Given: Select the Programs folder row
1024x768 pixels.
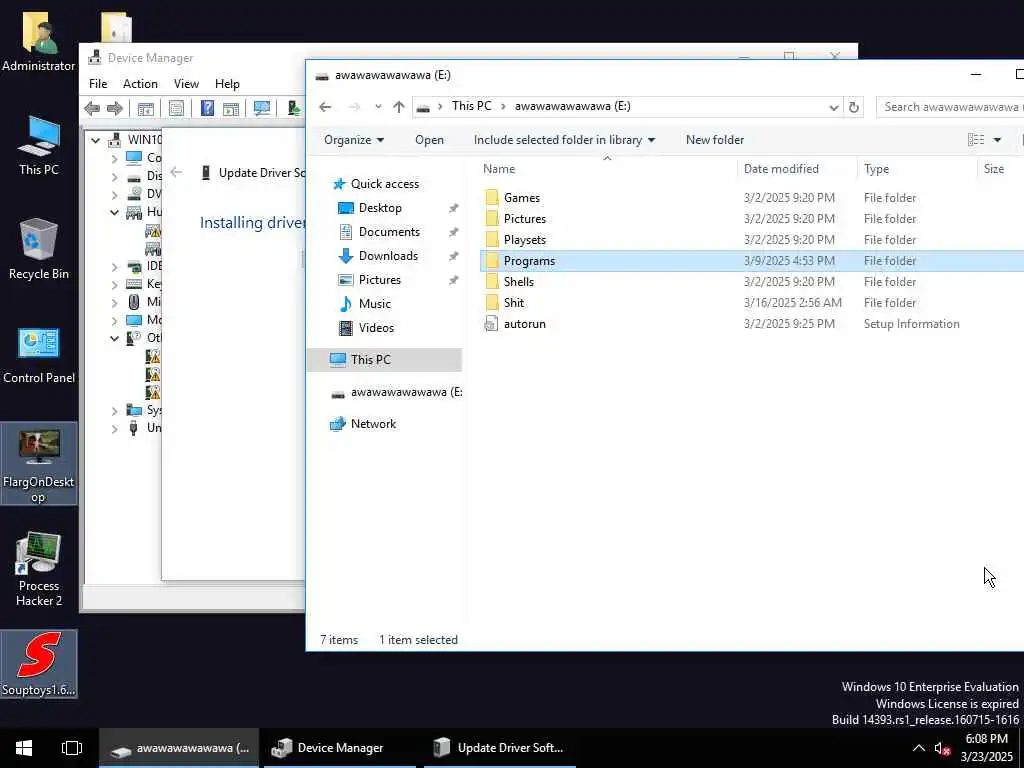Looking at the screenshot, I should click(752, 261).
